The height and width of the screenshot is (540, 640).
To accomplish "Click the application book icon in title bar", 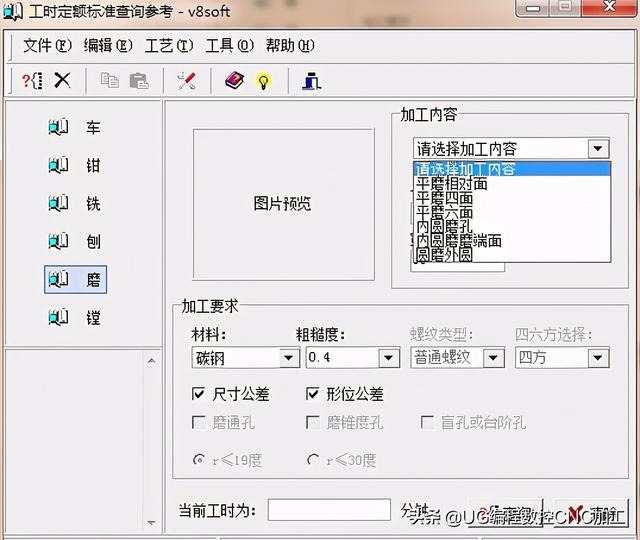I will [13, 11].
